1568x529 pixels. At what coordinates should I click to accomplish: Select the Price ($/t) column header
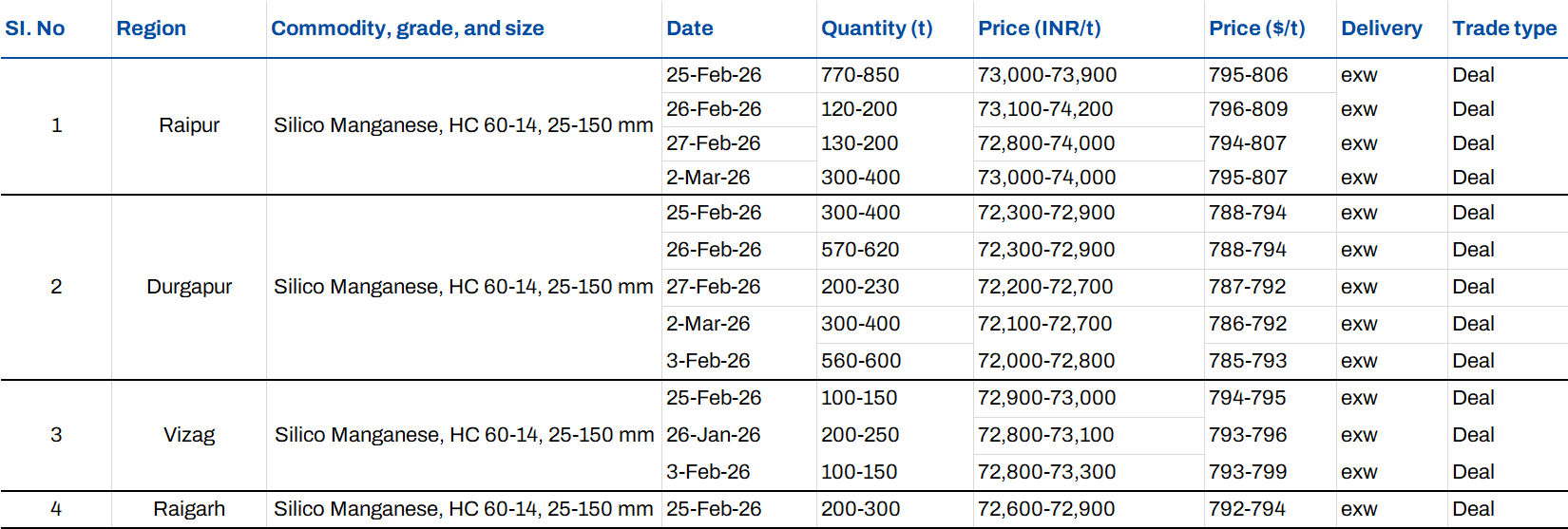click(1256, 28)
